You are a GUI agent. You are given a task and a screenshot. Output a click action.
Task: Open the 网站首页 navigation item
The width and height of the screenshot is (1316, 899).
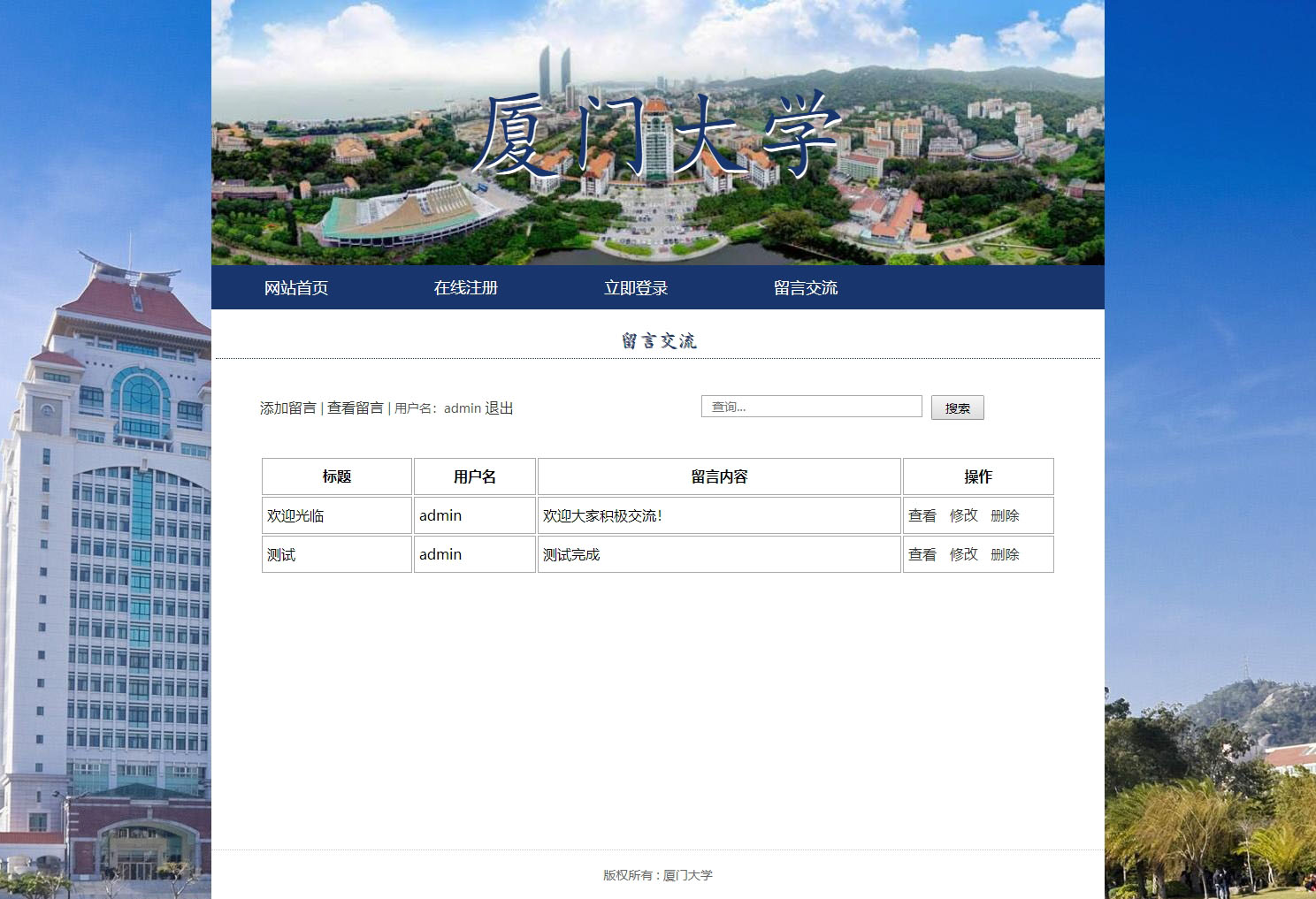pos(296,287)
